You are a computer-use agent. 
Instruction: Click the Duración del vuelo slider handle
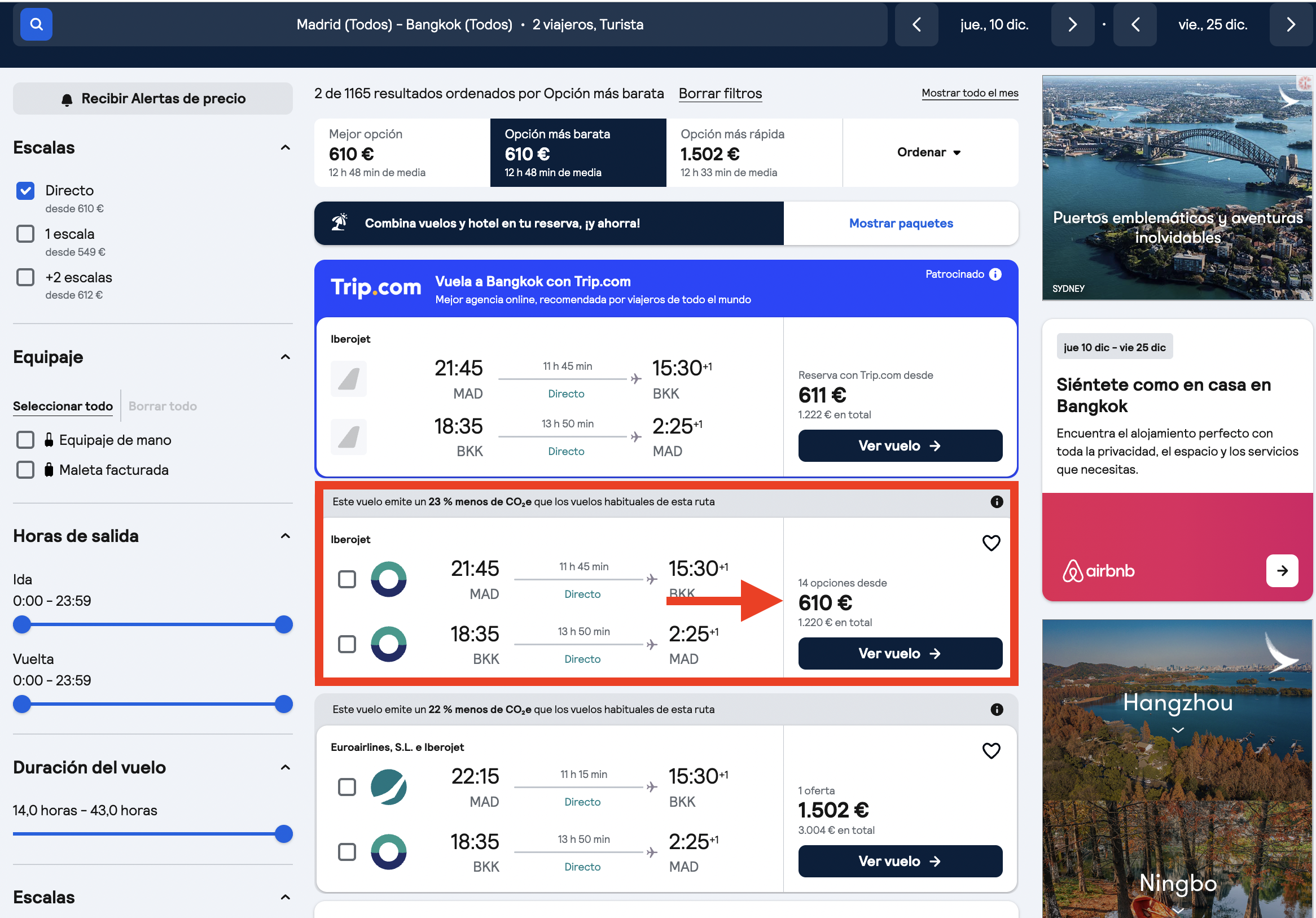(284, 834)
